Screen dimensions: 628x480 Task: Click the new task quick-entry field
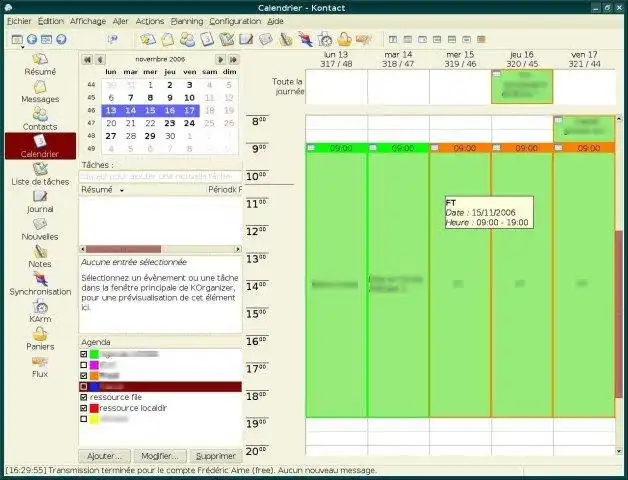point(160,176)
